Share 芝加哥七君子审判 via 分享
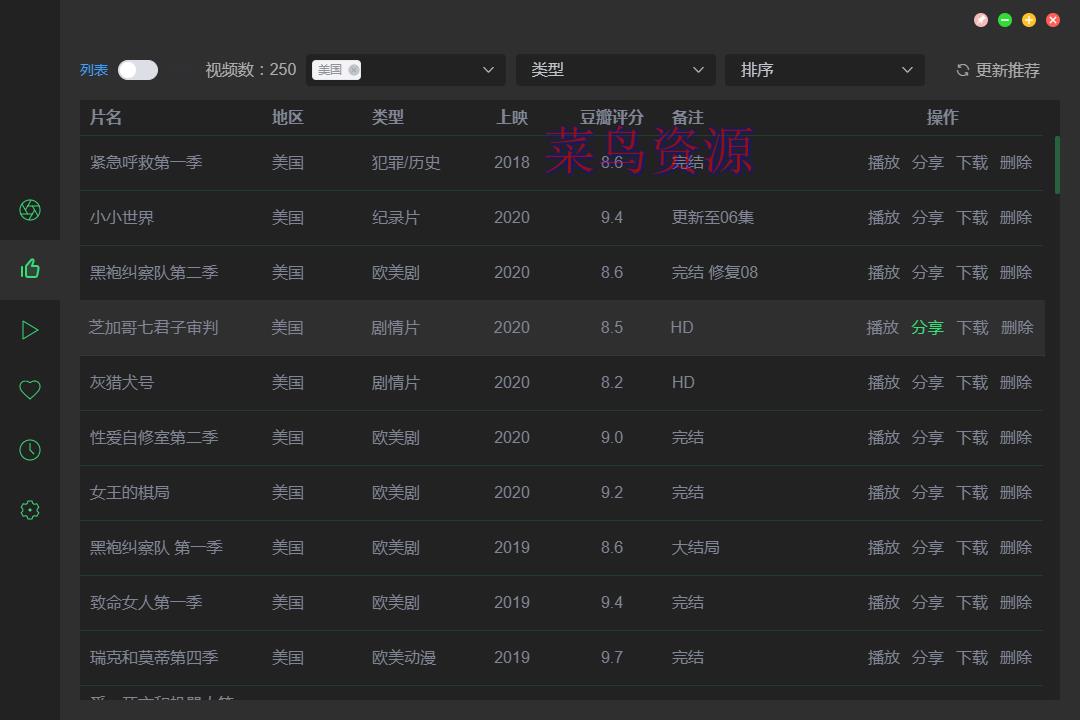Screen dimensions: 1080x720 (927, 327)
